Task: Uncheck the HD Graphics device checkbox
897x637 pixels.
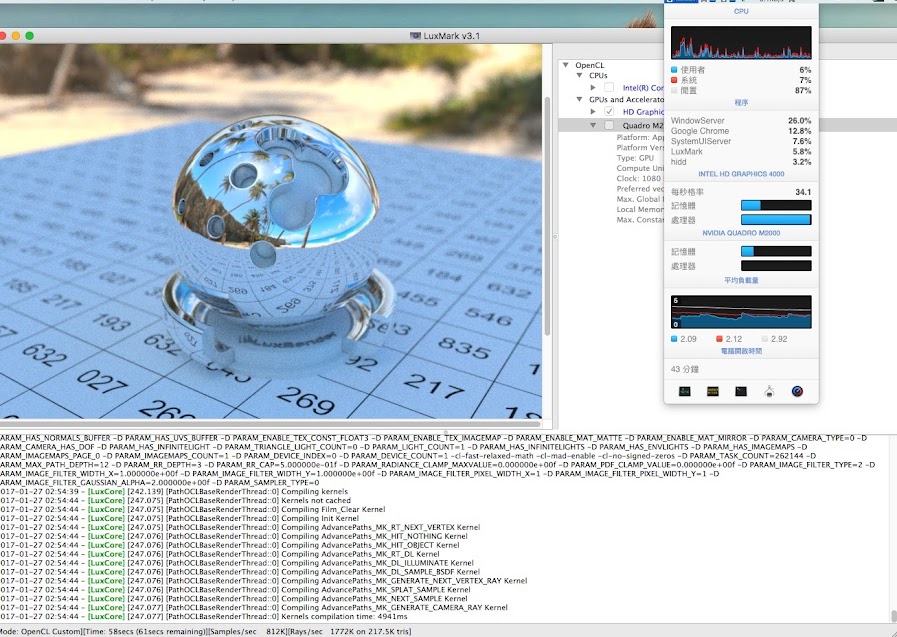Action: tap(609, 112)
